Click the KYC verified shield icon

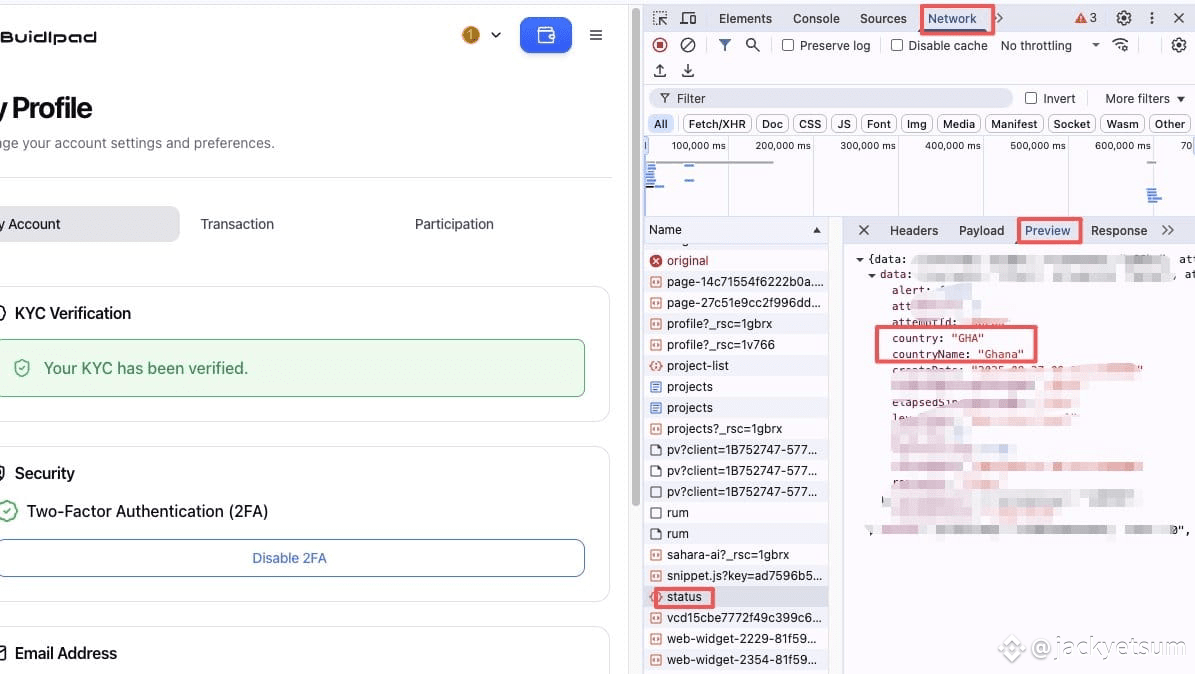click(x=22, y=368)
